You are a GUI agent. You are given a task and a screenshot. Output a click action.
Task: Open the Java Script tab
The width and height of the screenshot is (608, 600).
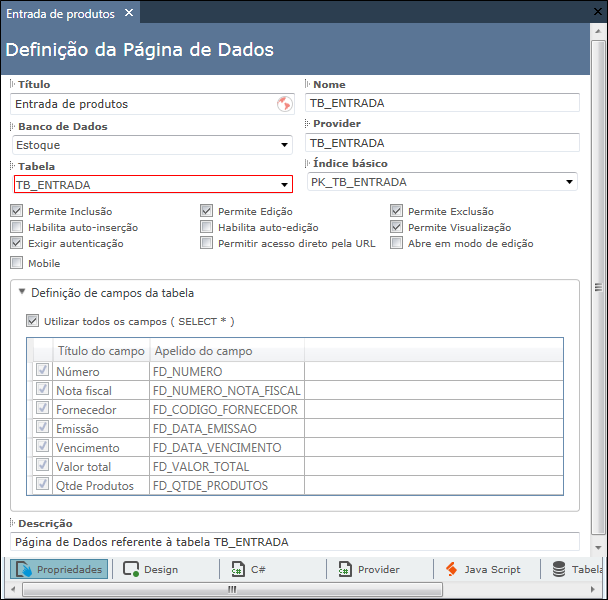pos(482,569)
